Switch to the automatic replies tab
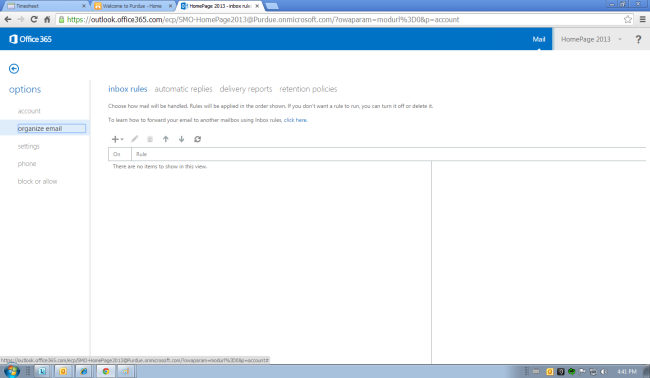This screenshot has width=650, height=378. 183,89
